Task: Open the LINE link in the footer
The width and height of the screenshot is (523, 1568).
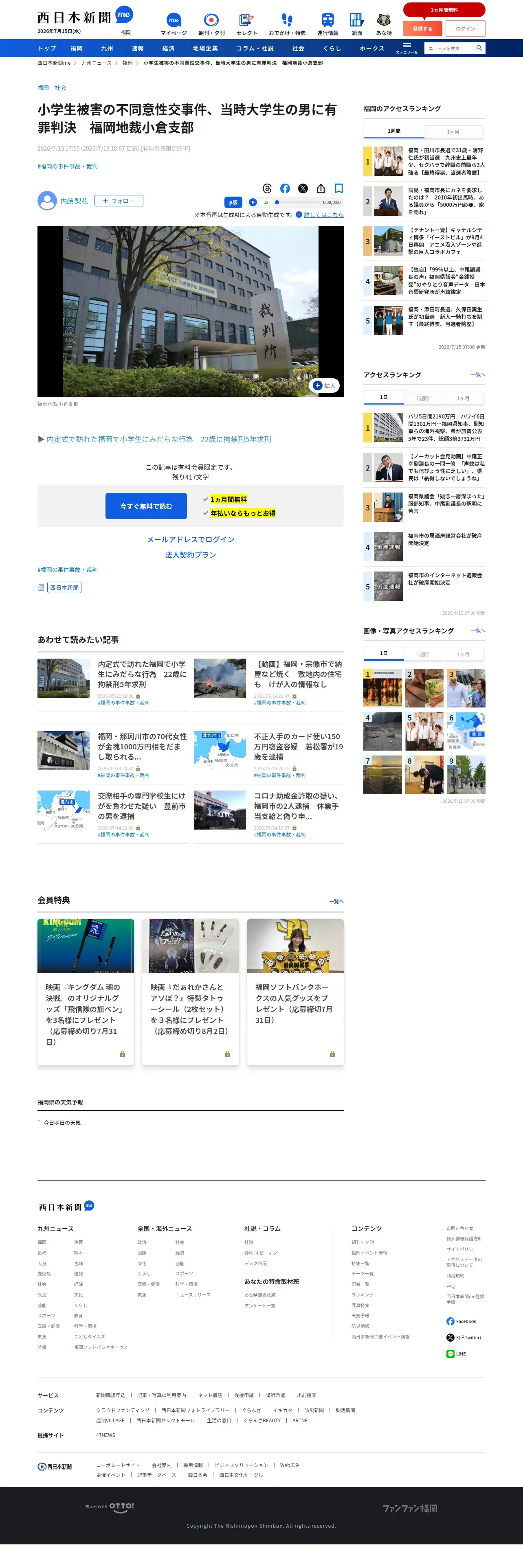Action: point(456,1354)
